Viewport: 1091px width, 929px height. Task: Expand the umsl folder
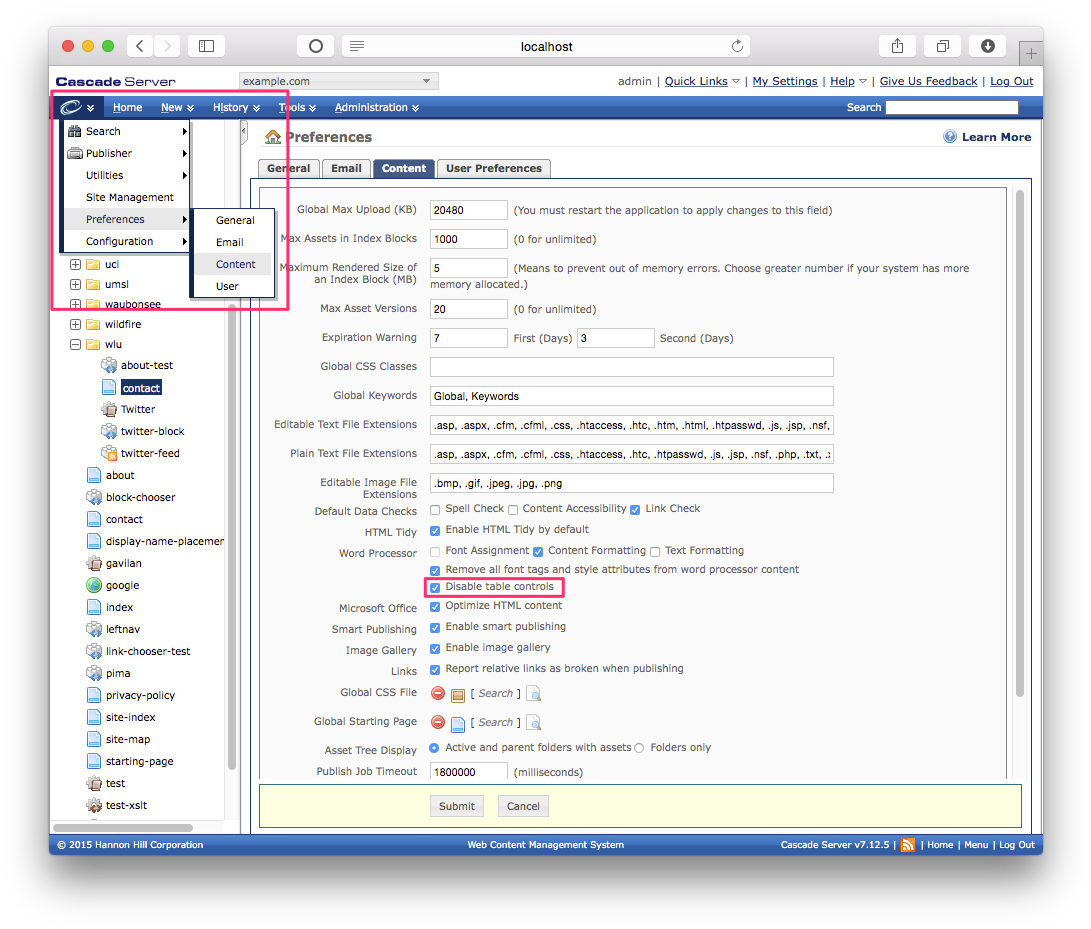pos(75,284)
